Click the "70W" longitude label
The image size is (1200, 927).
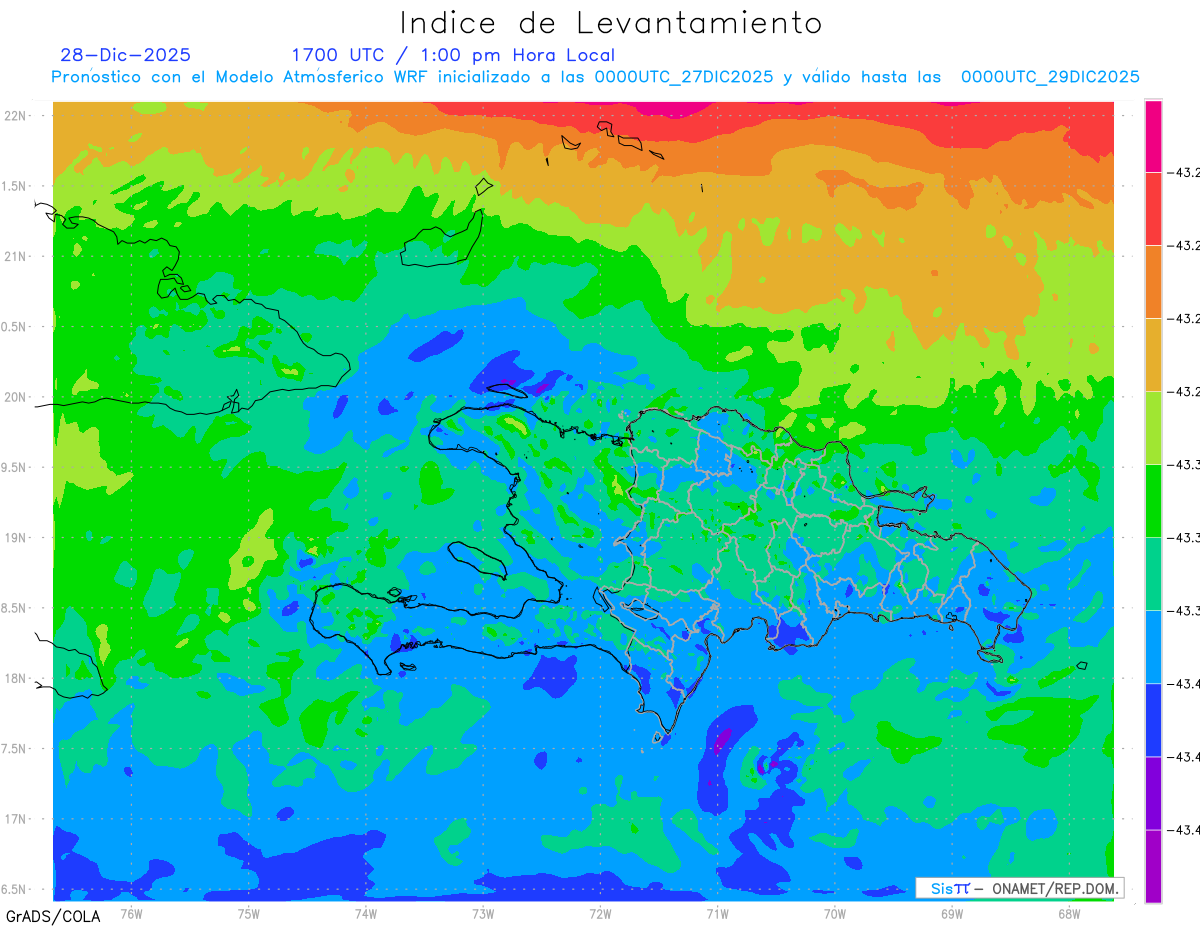pyautogui.click(x=835, y=913)
